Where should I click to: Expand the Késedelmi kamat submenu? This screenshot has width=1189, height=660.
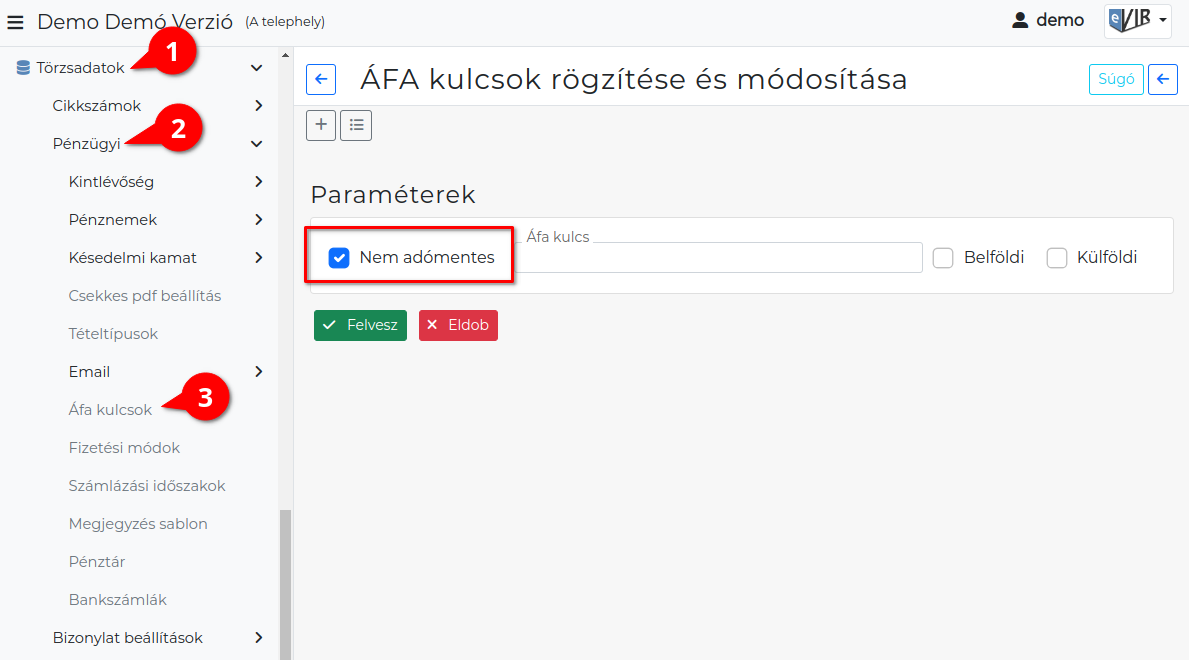(x=258, y=258)
